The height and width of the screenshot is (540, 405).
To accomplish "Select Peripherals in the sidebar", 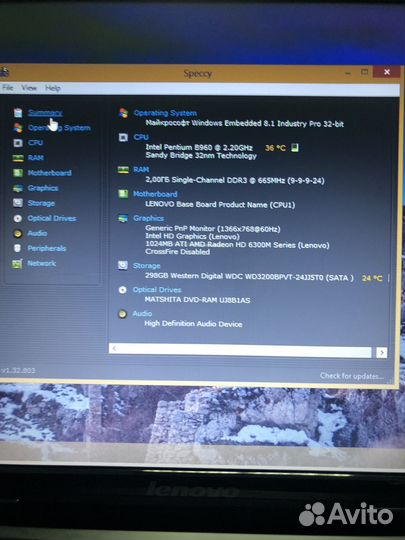I will 47,248.
